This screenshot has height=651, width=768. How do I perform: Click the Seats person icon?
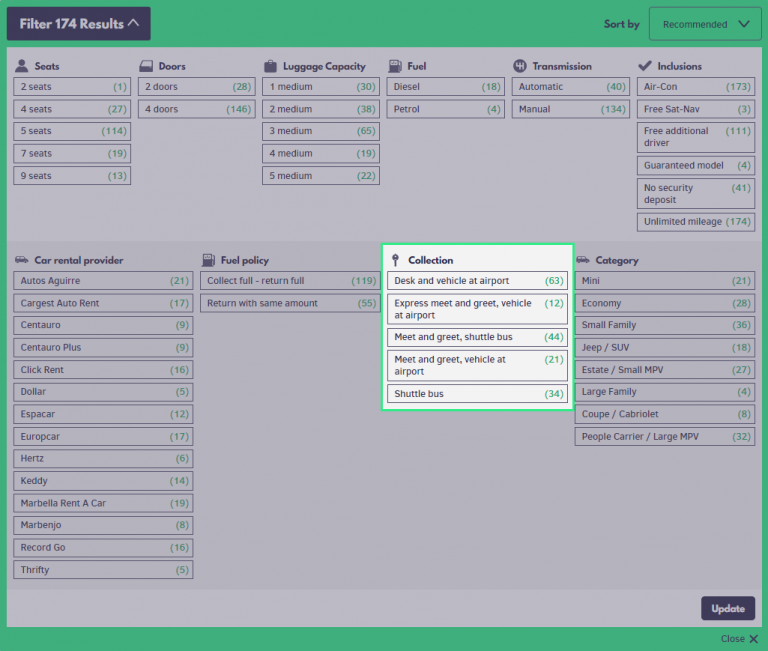(x=22, y=66)
